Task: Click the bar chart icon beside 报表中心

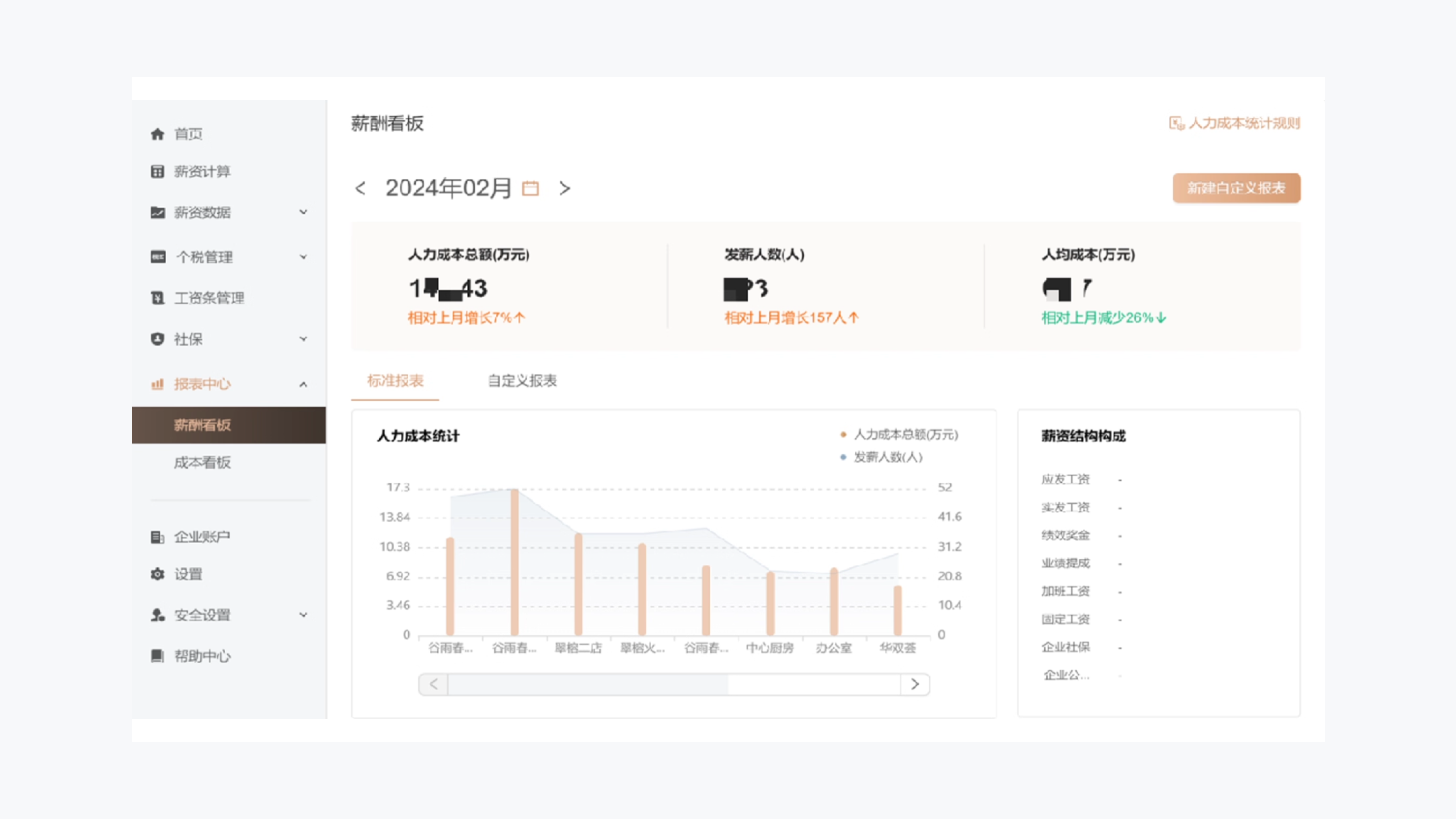Action: click(157, 384)
